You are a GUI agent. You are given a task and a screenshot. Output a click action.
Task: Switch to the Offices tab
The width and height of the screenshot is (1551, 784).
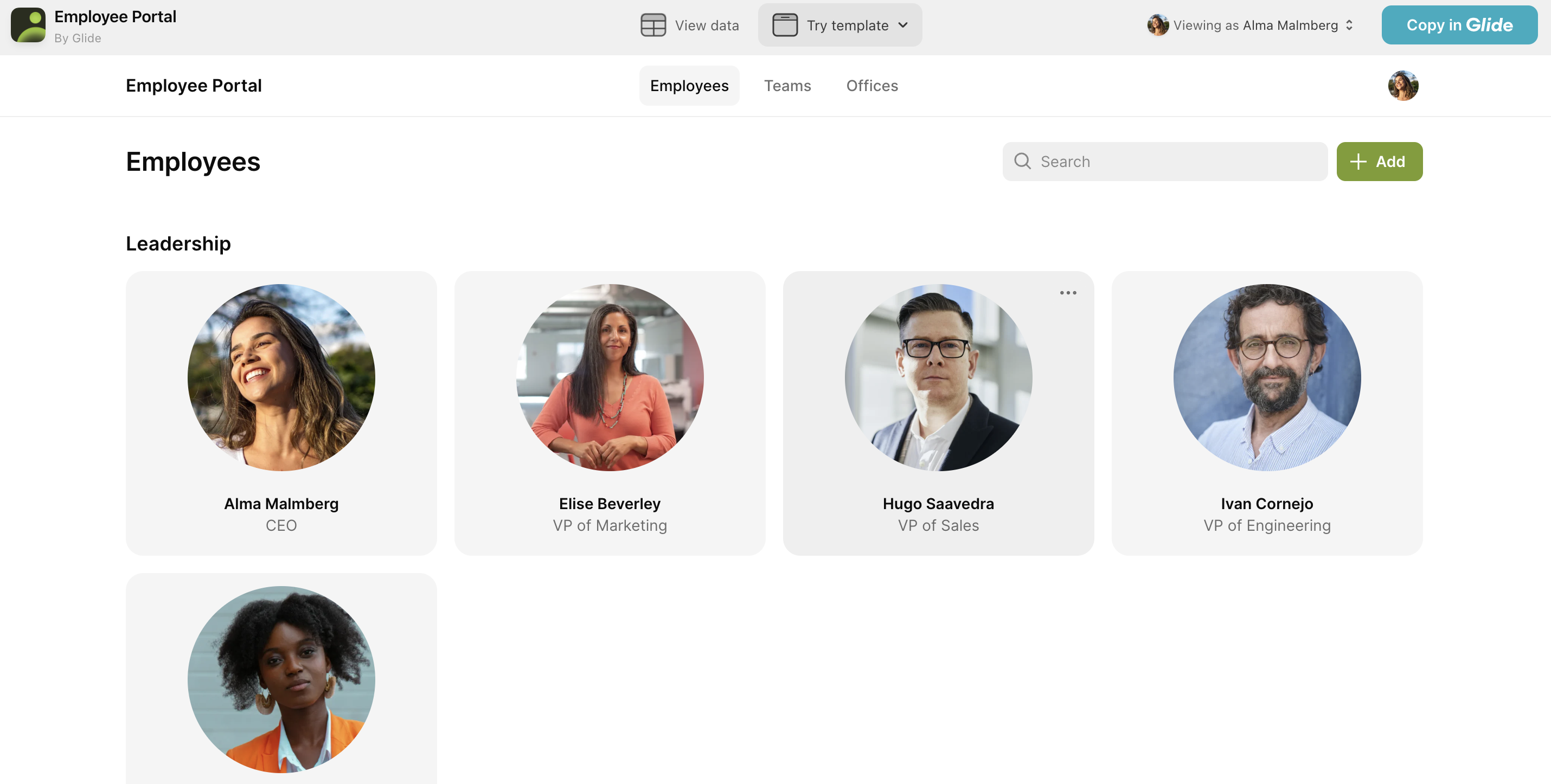871,86
